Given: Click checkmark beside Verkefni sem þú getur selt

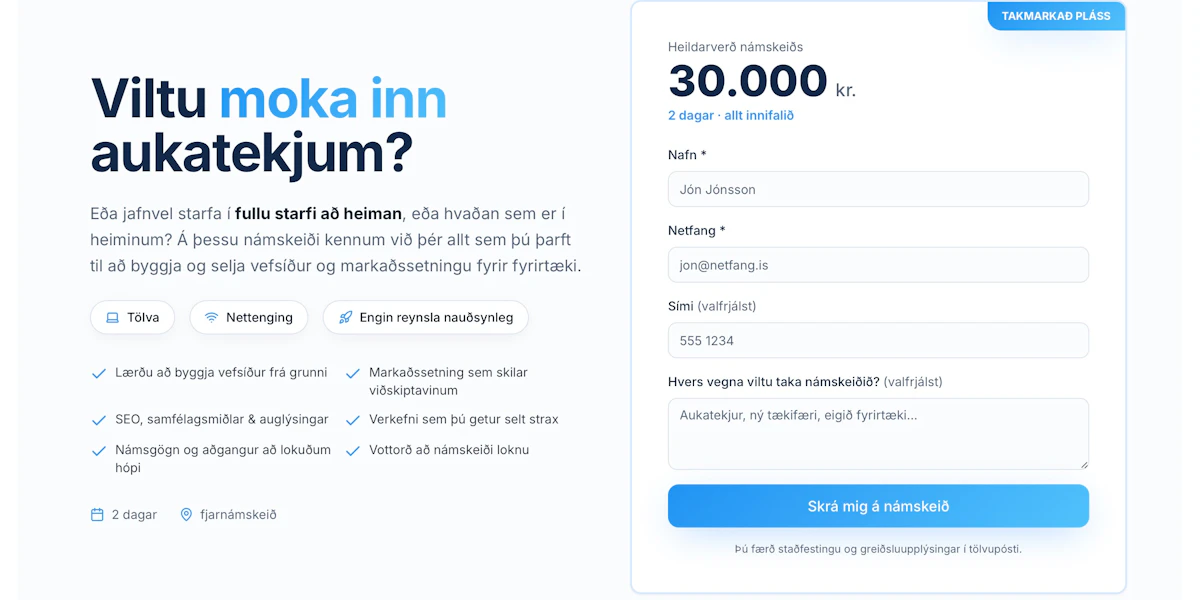Looking at the screenshot, I should click(x=353, y=420).
